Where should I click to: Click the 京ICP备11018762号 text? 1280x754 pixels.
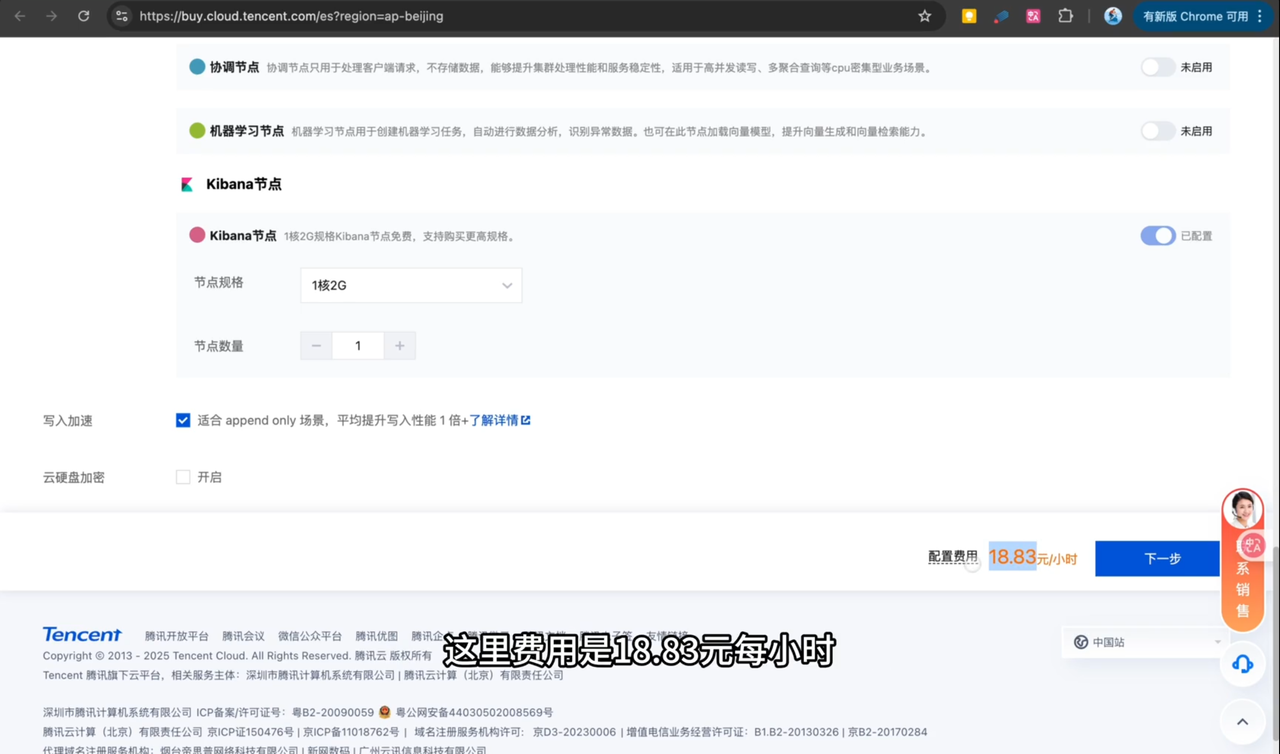pyautogui.click(x=352, y=732)
